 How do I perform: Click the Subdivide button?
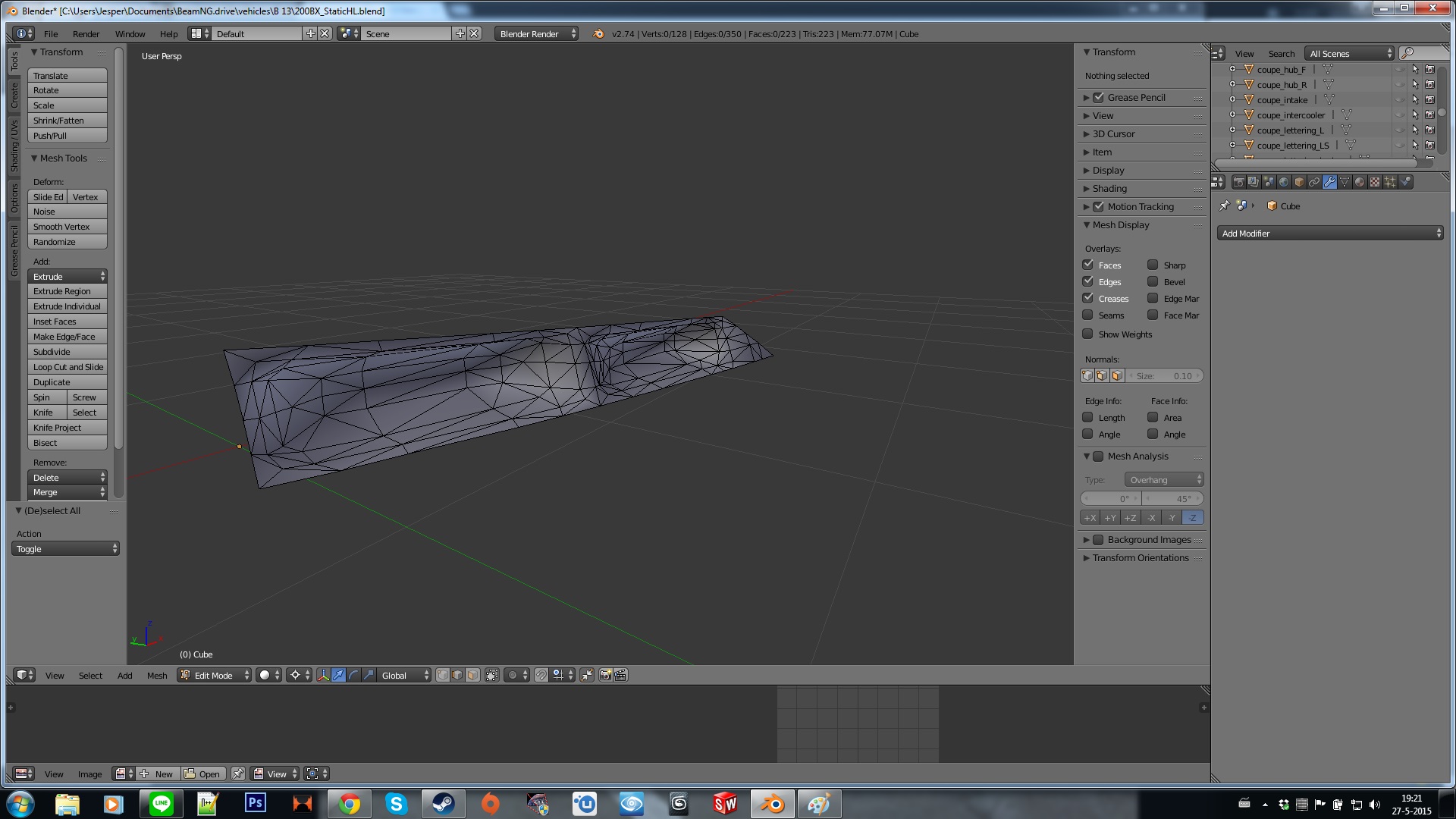tap(67, 352)
